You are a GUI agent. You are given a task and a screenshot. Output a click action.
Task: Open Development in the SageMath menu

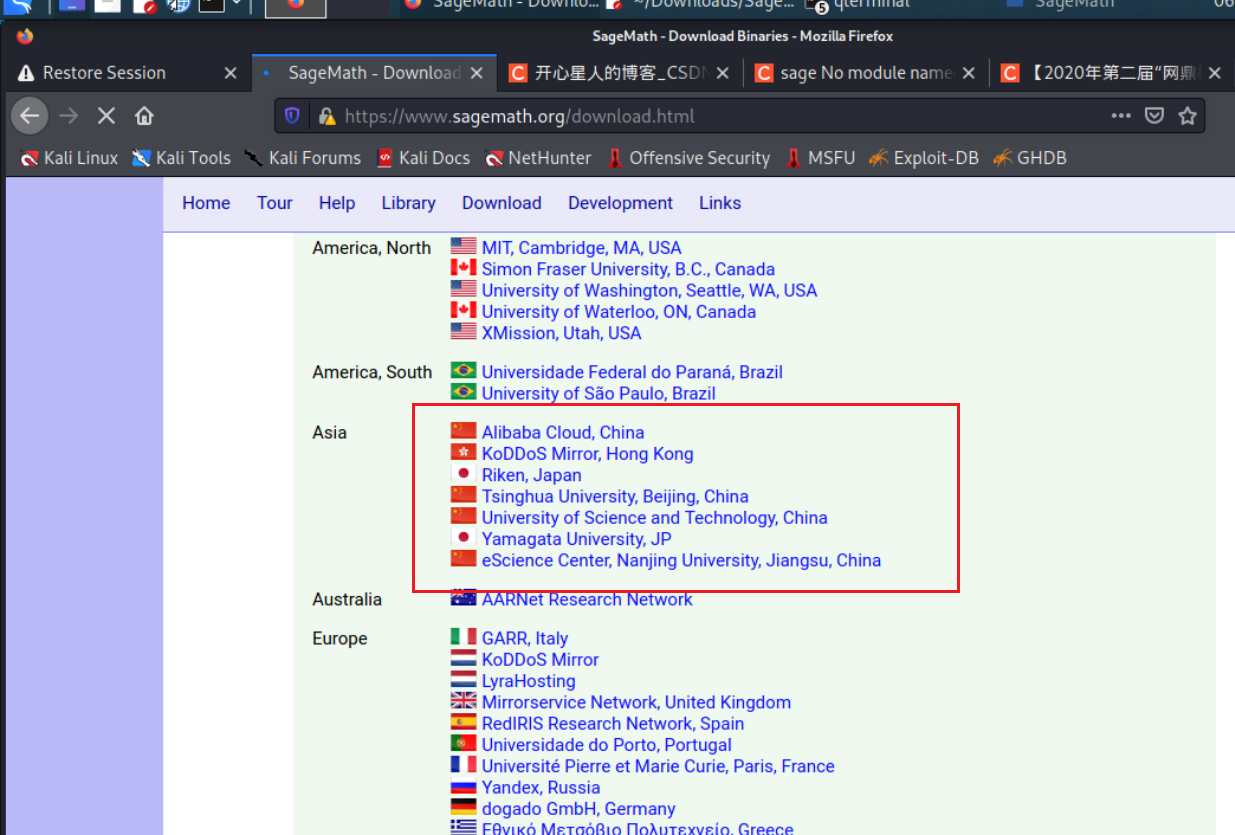pos(621,203)
